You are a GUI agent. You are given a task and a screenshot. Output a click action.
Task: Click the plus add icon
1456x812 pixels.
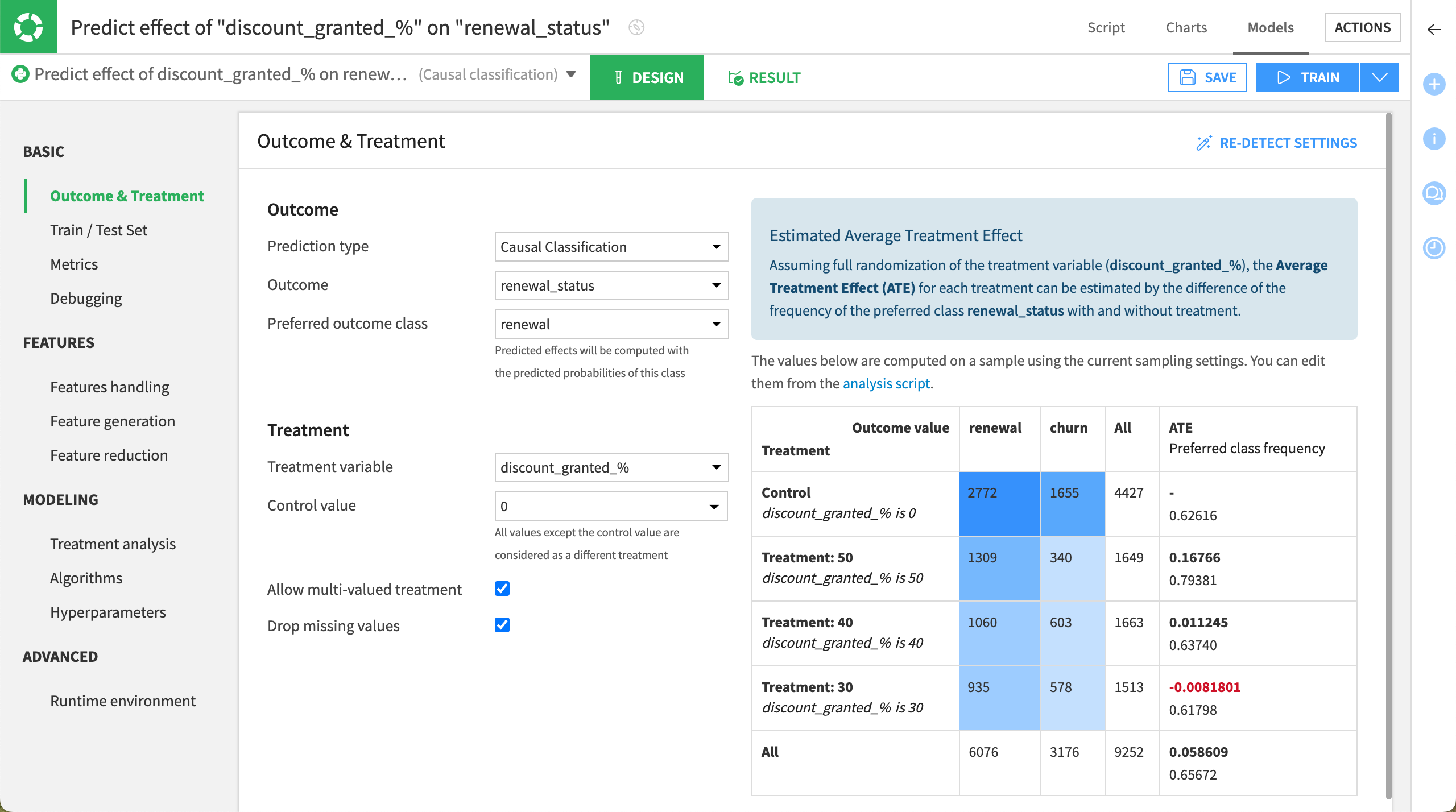[x=1434, y=84]
